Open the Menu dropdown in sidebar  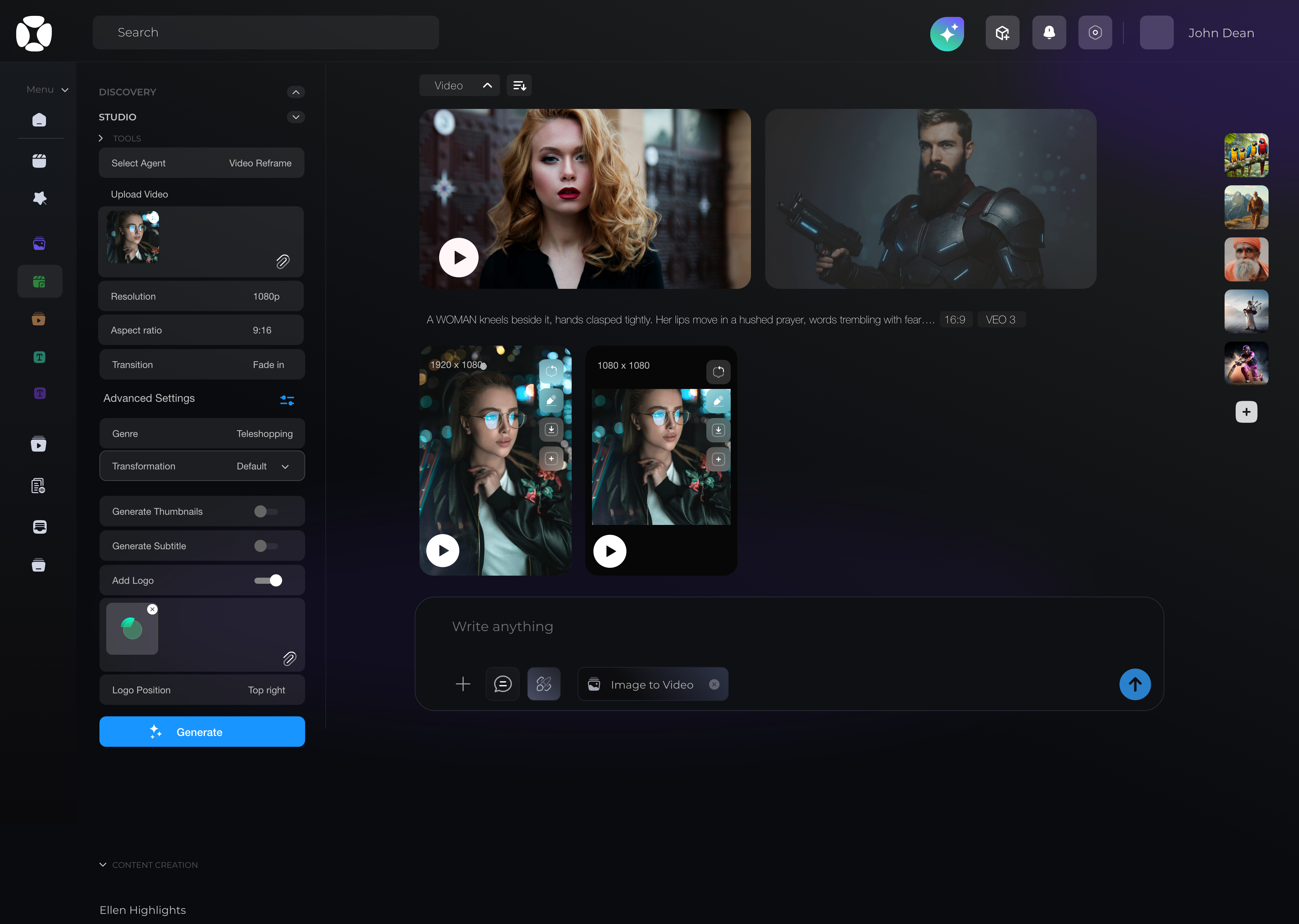click(x=47, y=90)
